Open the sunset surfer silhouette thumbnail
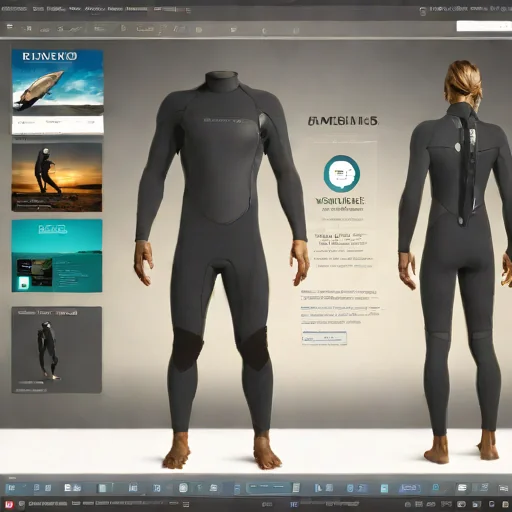This screenshot has width=512, height=512. 57,177
